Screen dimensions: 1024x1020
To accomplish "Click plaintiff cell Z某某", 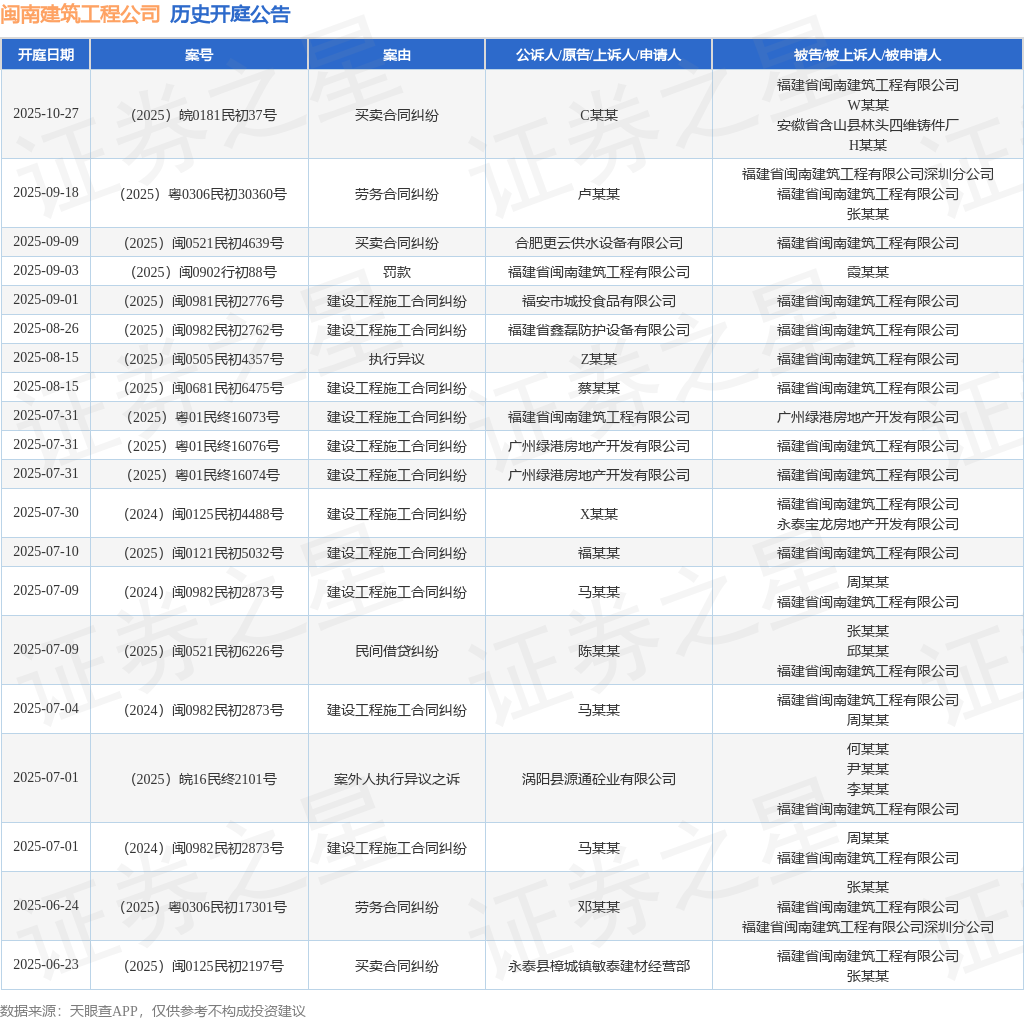I will click(x=598, y=359).
